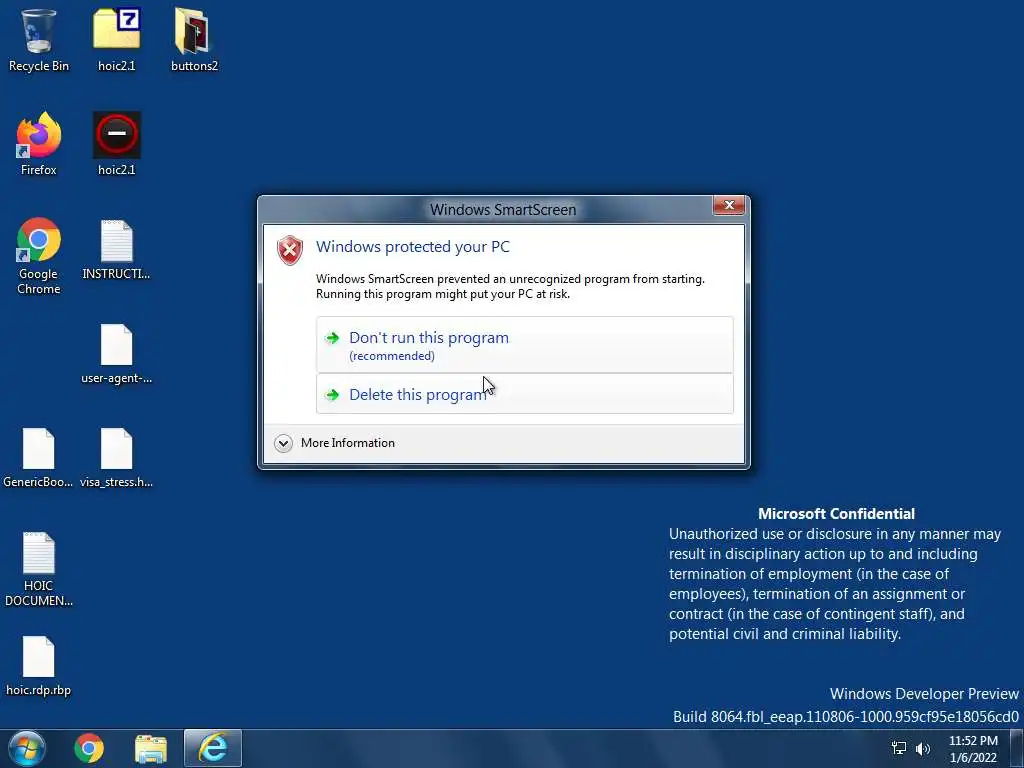Expand More Information chevron in SmartScreen
1024x768 pixels.
point(283,443)
